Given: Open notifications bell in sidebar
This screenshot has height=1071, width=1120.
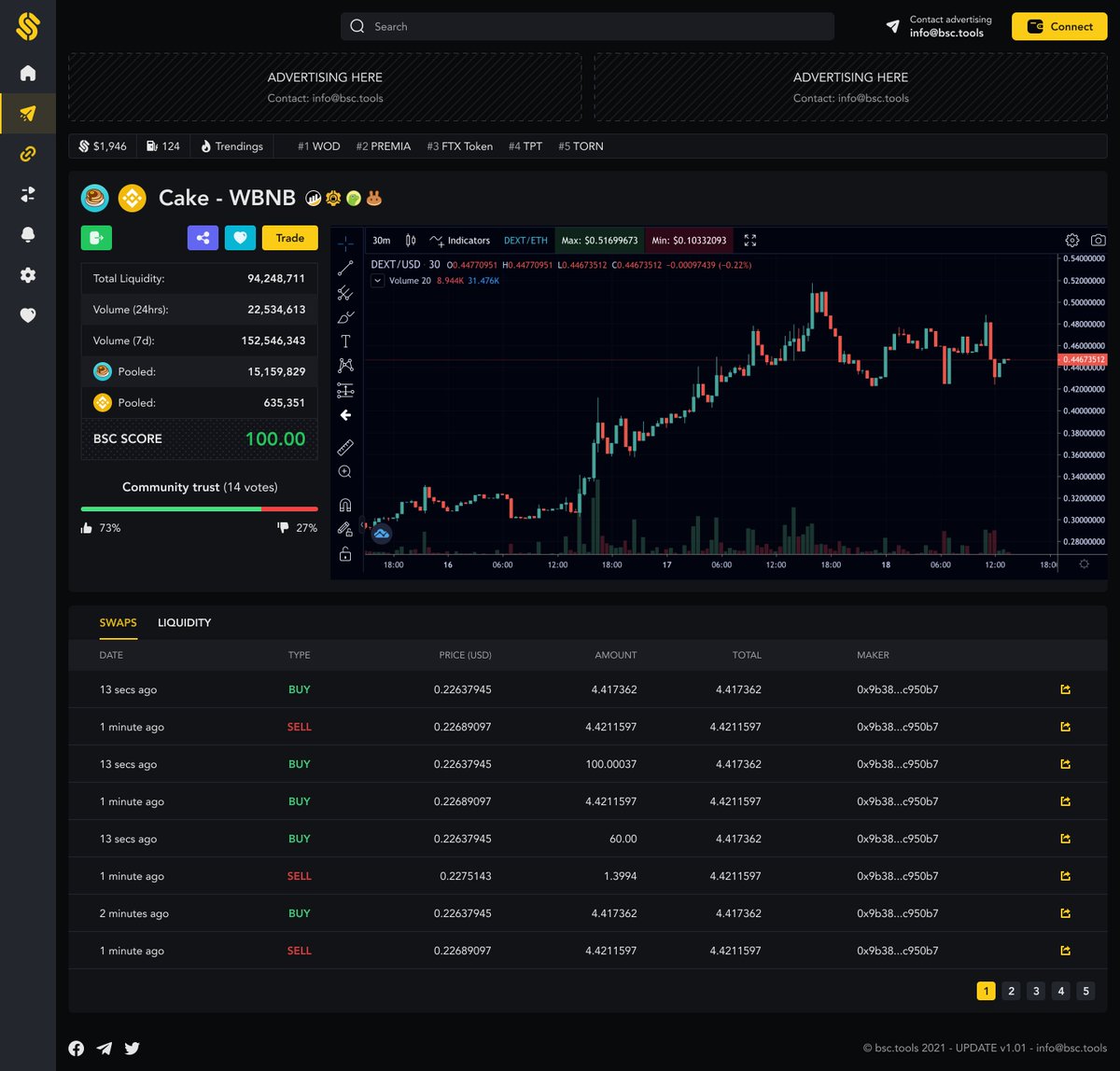Looking at the screenshot, I should pos(28,235).
